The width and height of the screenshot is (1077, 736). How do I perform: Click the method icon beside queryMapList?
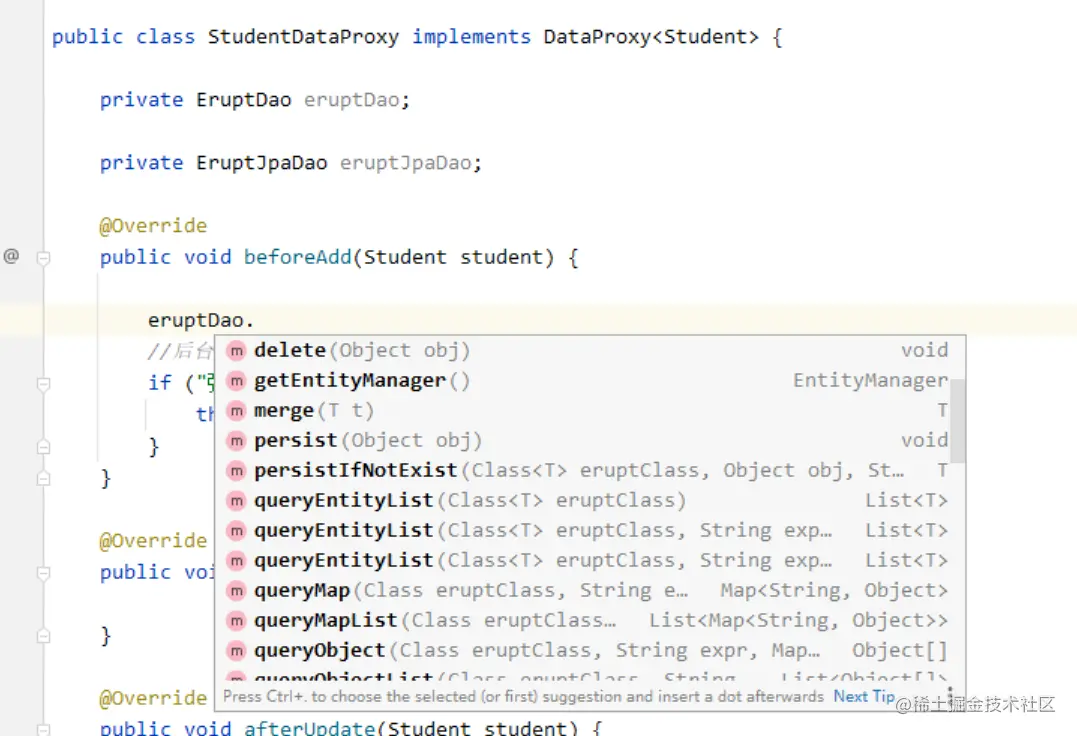[x=236, y=621]
